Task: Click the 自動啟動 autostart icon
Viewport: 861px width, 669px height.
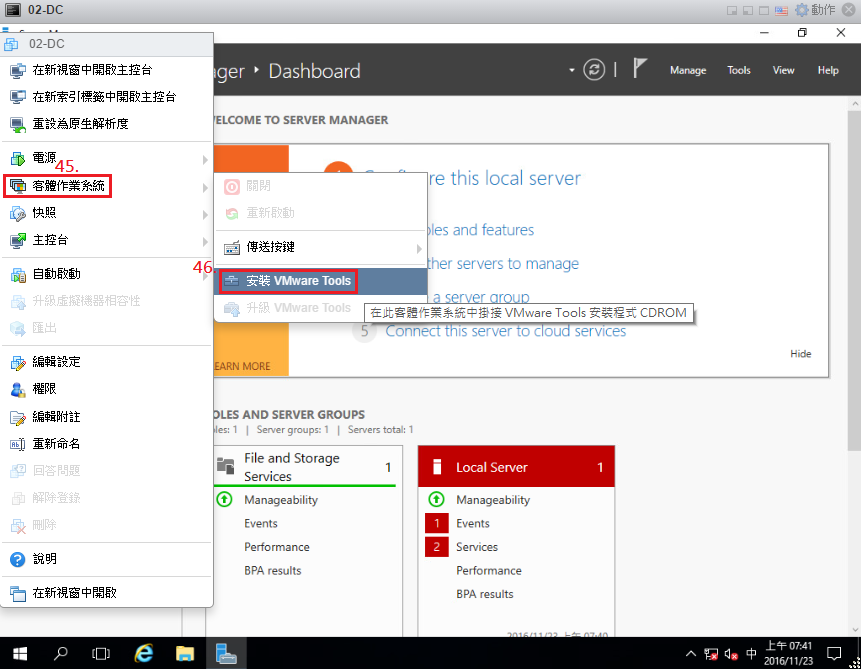Action: pyautogui.click(x=18, y=274)
